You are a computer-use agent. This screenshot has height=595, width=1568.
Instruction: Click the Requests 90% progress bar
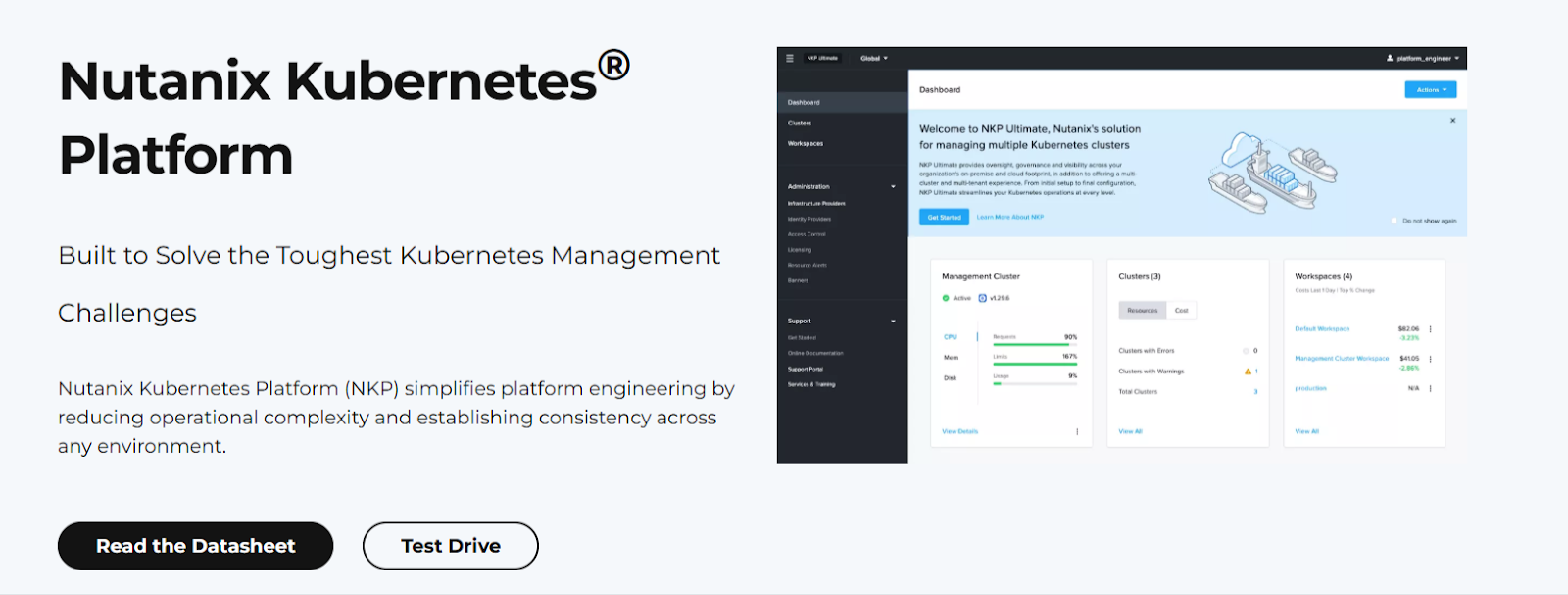point(1035,344)
